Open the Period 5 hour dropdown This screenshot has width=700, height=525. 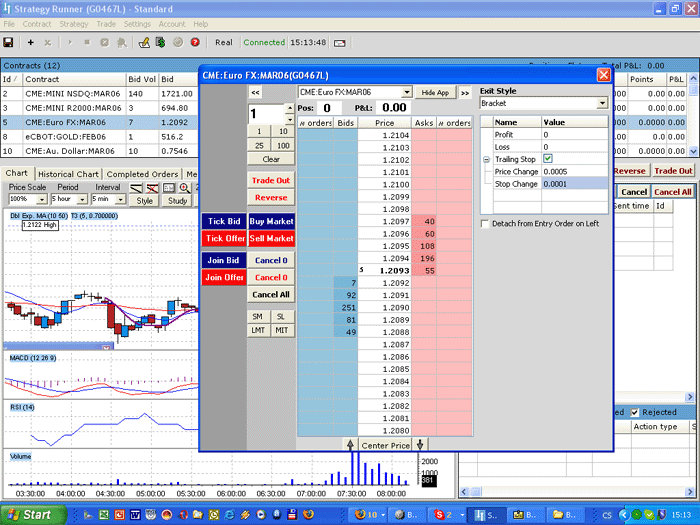click(81, 200)
